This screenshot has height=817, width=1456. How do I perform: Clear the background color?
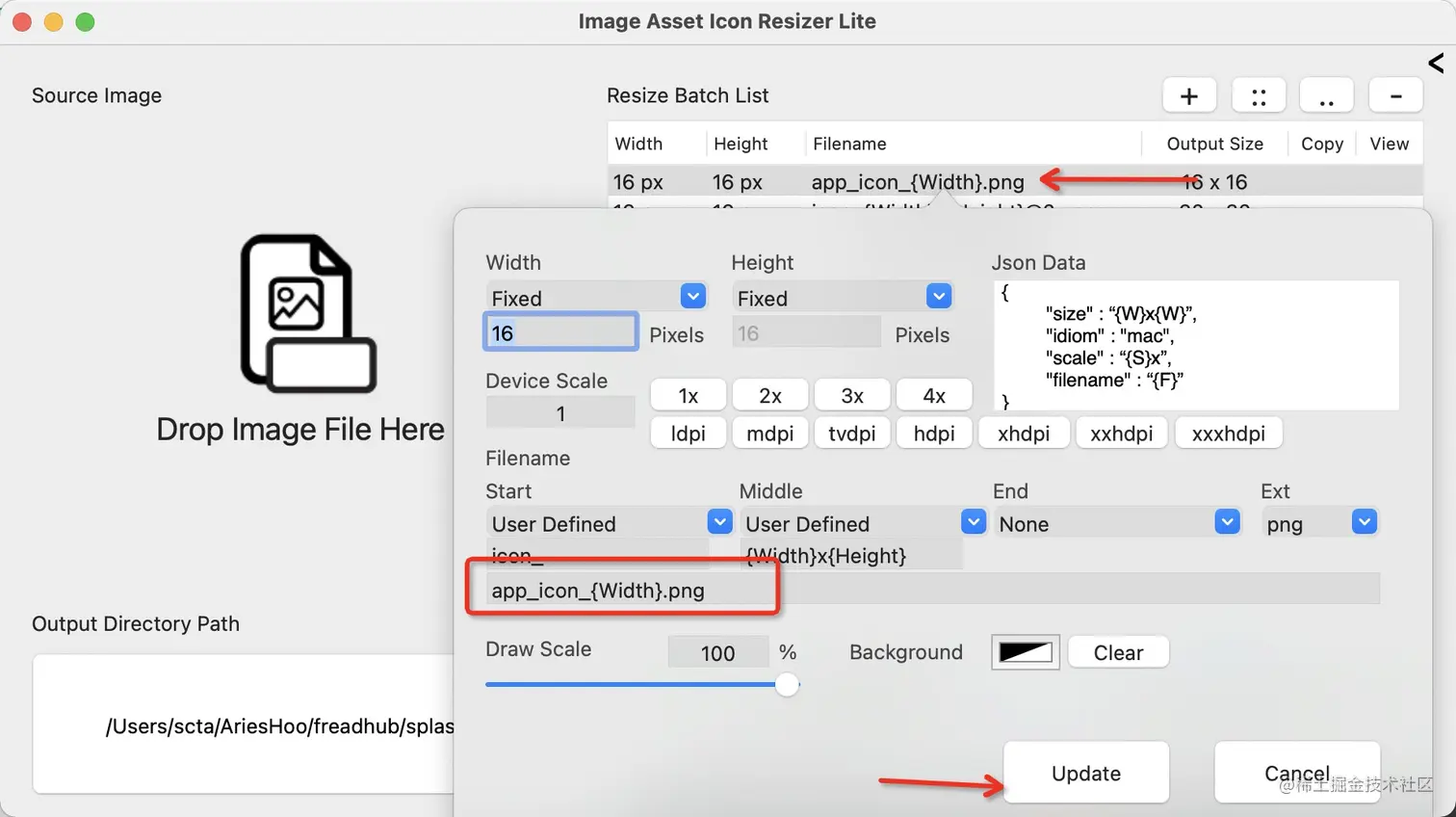tap(1118, 651)
